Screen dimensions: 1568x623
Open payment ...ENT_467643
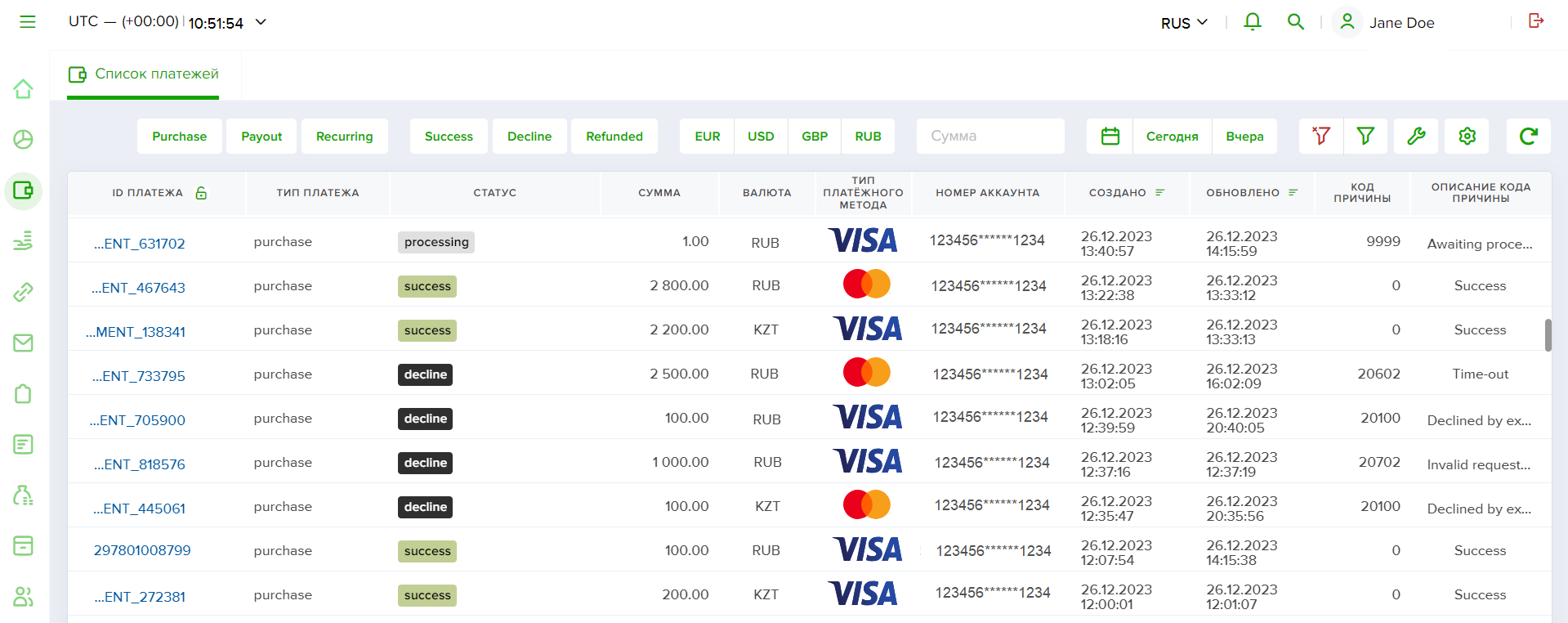click(138, 288)
